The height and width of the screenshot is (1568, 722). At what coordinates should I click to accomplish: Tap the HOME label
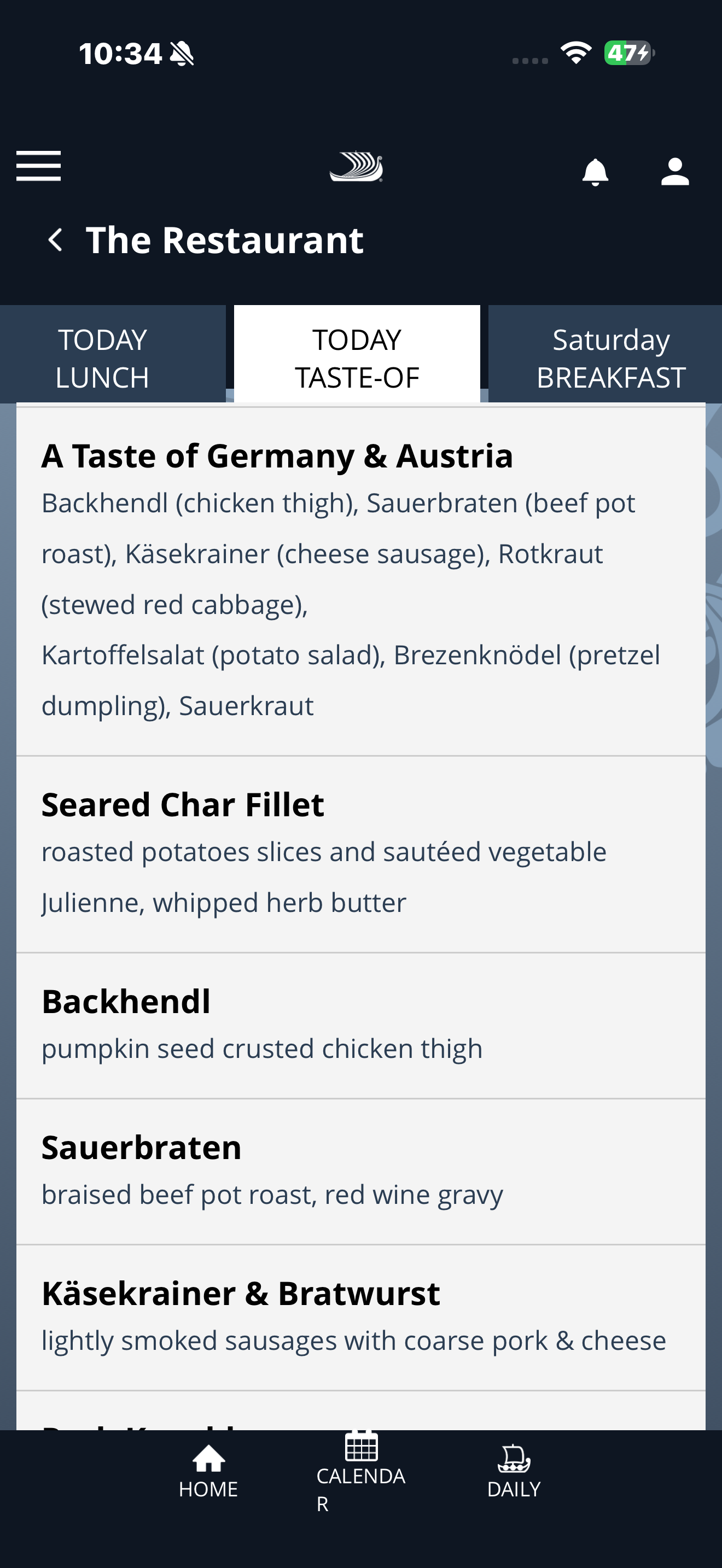click(x=208, y=1489)
